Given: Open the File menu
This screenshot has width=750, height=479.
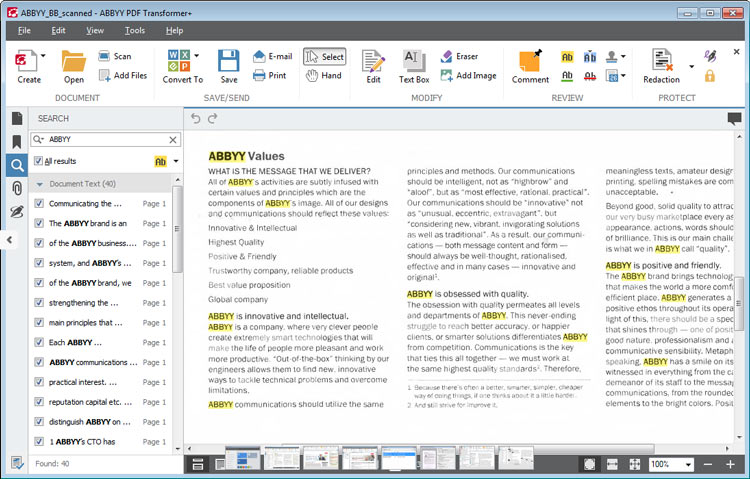Looking at the screenshot, I should click(x=24, y=31).
